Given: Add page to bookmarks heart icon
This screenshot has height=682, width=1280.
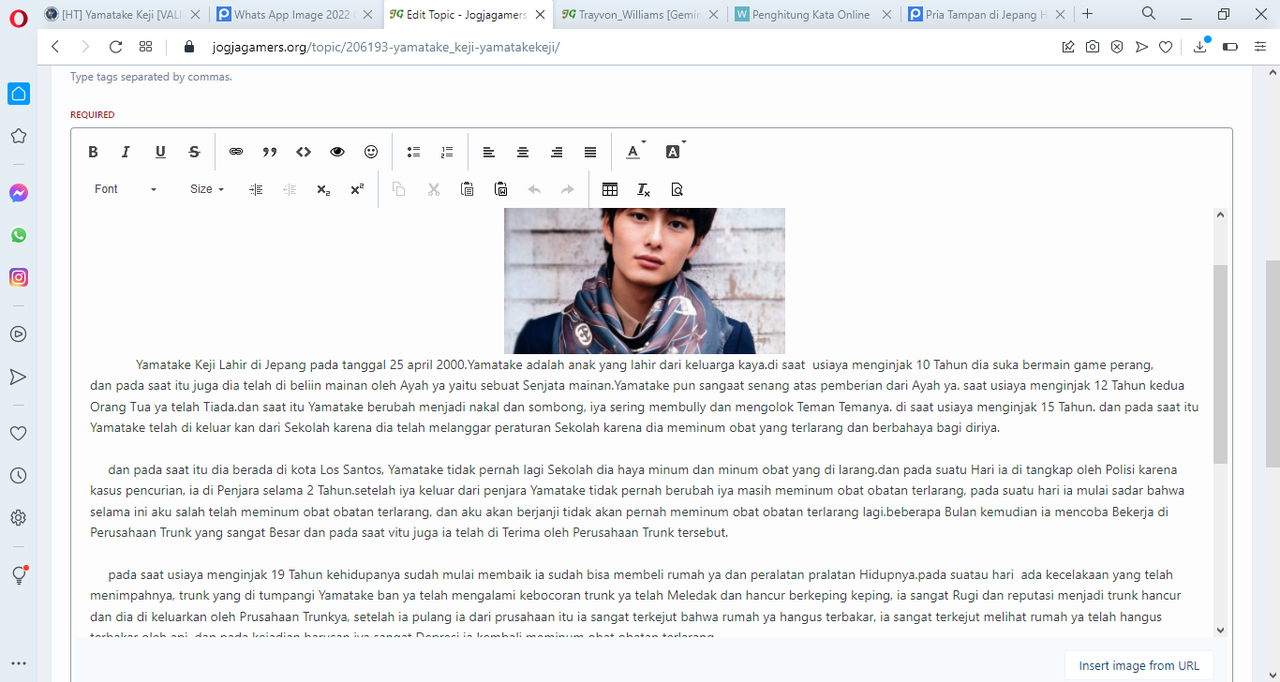Looking at the screenshot, I should tap(1165, 47).
